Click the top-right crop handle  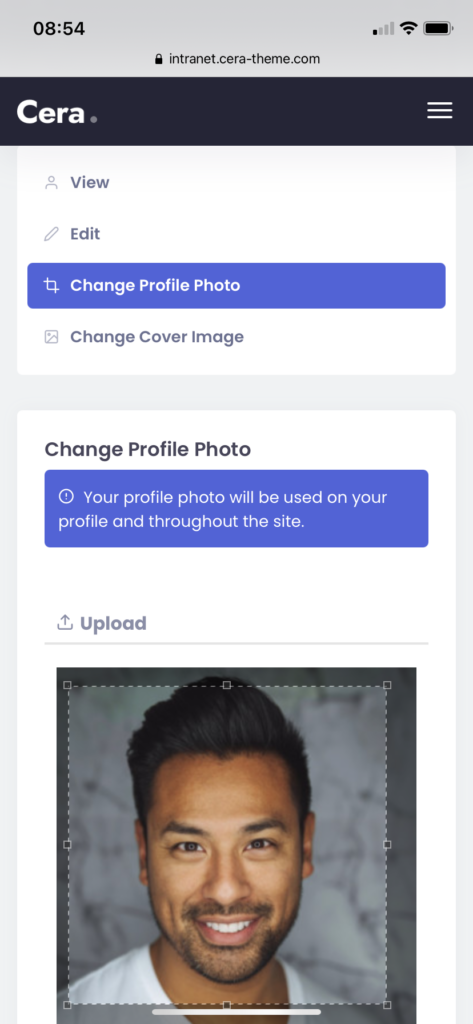click(387, 685)
